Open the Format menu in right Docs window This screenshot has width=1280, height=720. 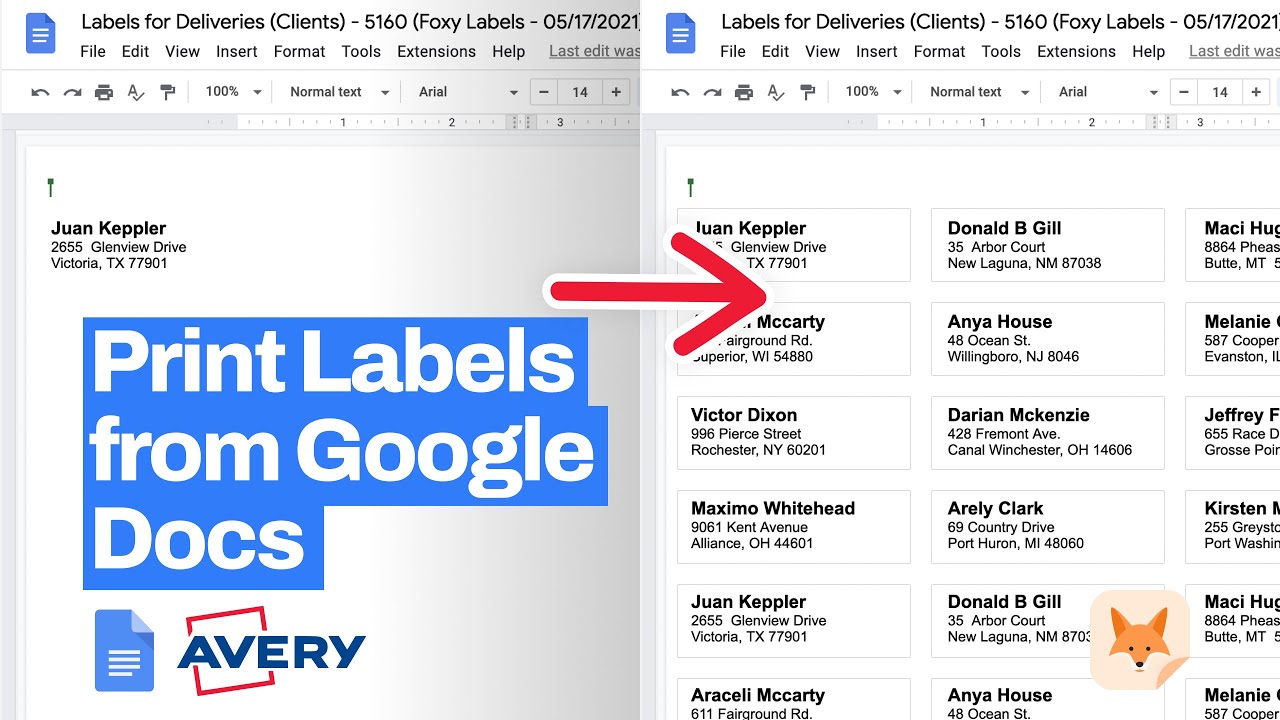point(940,51)
